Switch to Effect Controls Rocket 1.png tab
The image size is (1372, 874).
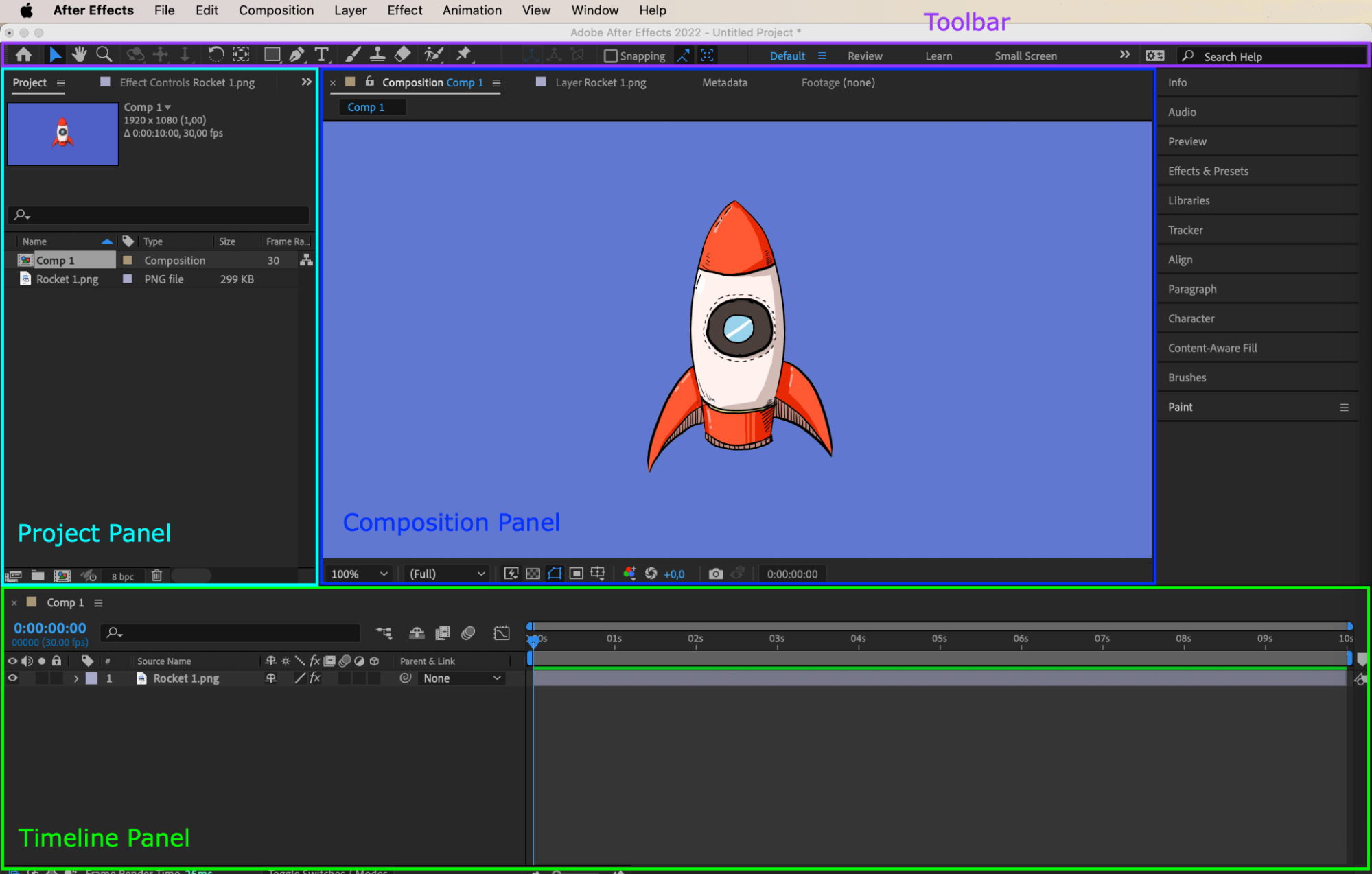coord(187,82)
